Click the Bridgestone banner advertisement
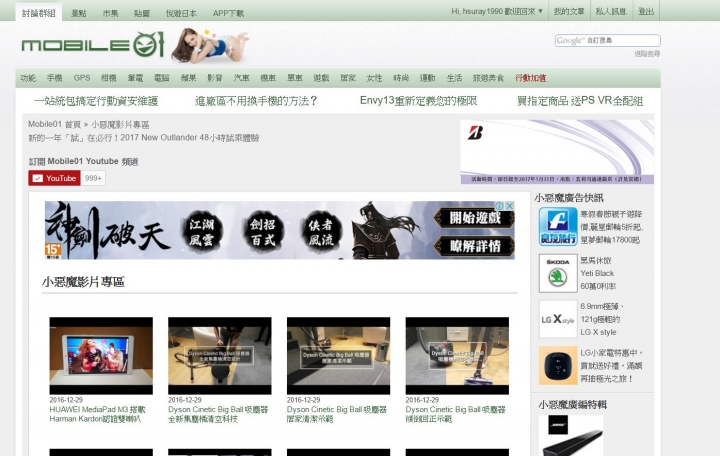The height and width of the screenshot is (456, 720). tap(557, 152)
